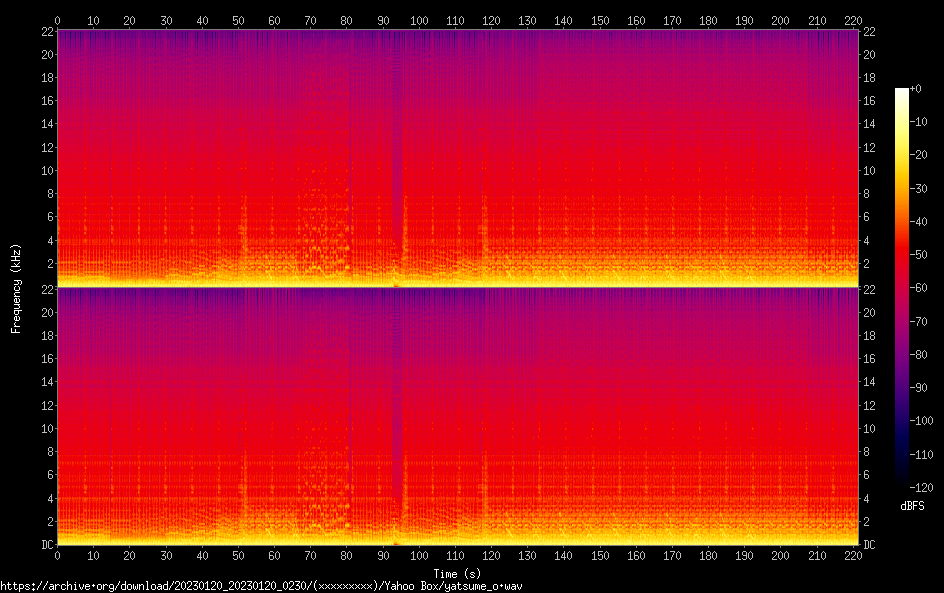Screen dimensions: 944x593
Task: Click the "Time (s)" axis label
Action: 459,573
